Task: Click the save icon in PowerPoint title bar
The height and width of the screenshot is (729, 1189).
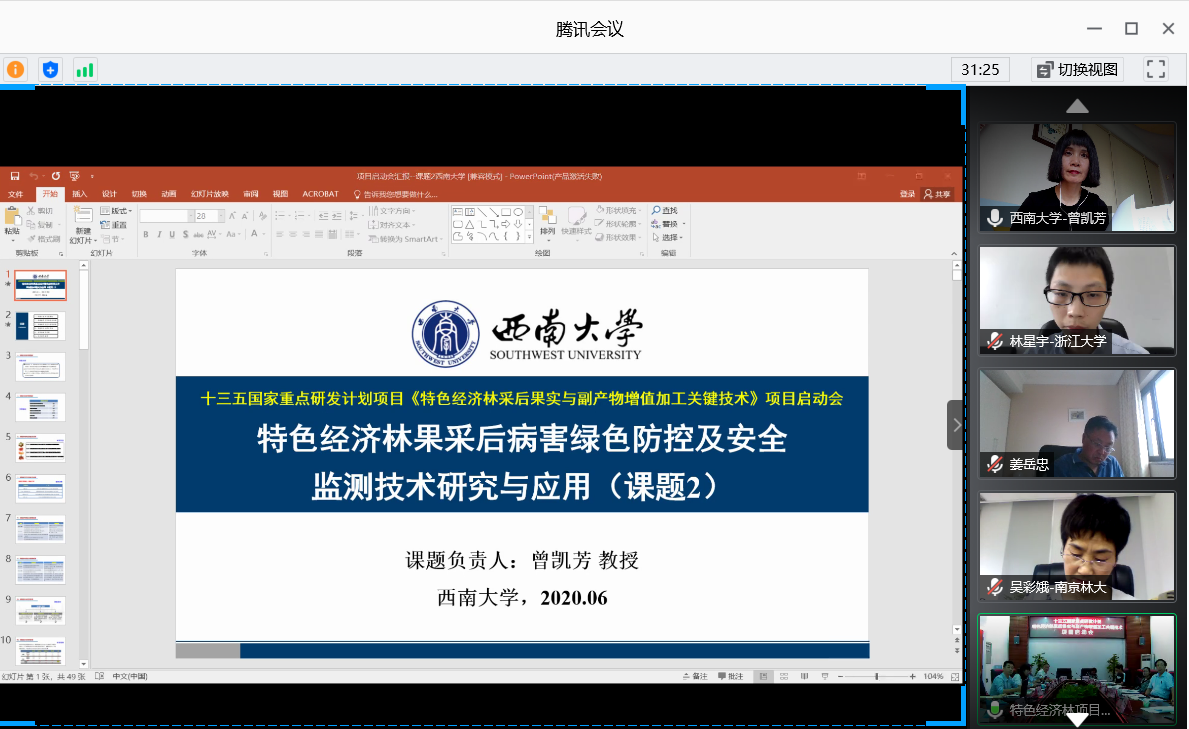Action: coord(15,176)
